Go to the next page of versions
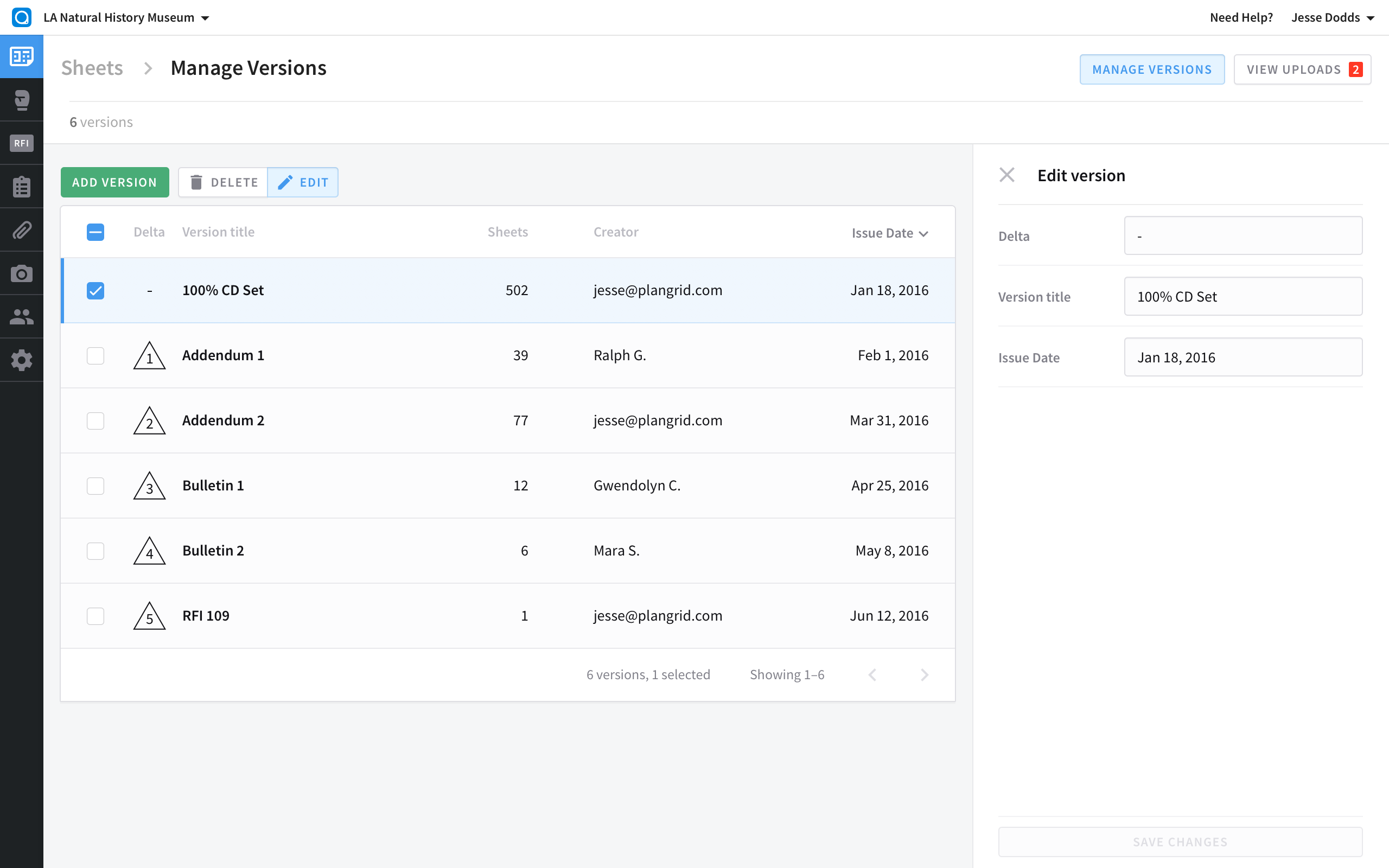1389x868 pixels. pyautogui.click(x=924, y=674)
